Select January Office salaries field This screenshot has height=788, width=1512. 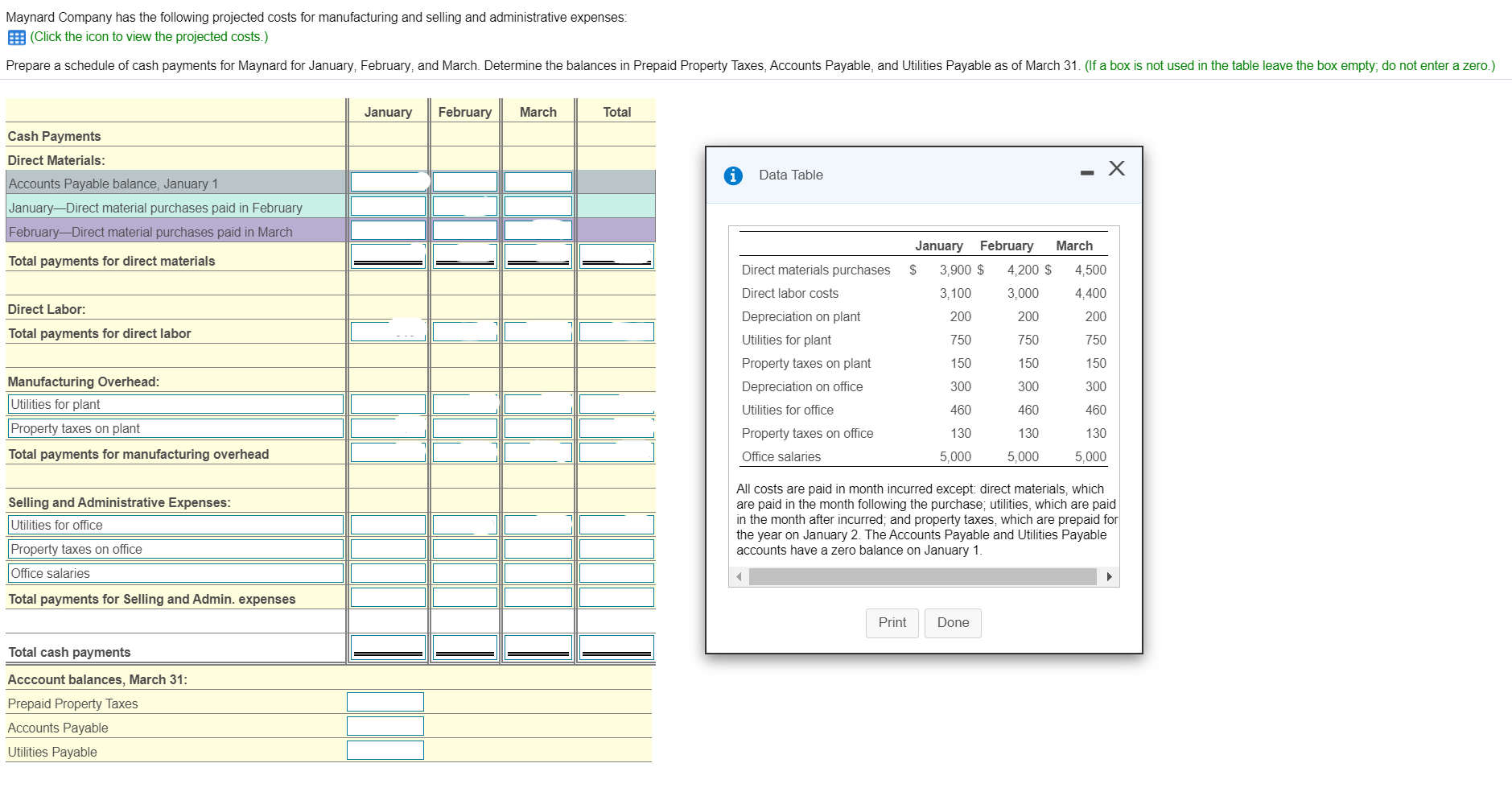[x=388, y=573]
